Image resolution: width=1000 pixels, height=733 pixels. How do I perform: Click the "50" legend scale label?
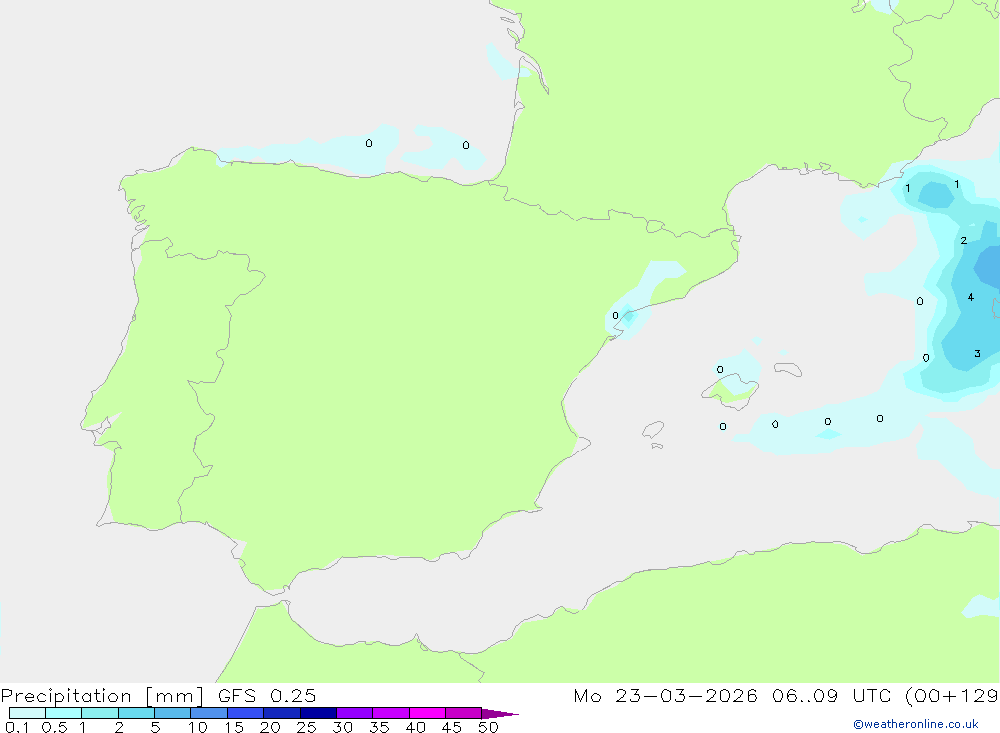pyautogui.click(x=488, y=727)
